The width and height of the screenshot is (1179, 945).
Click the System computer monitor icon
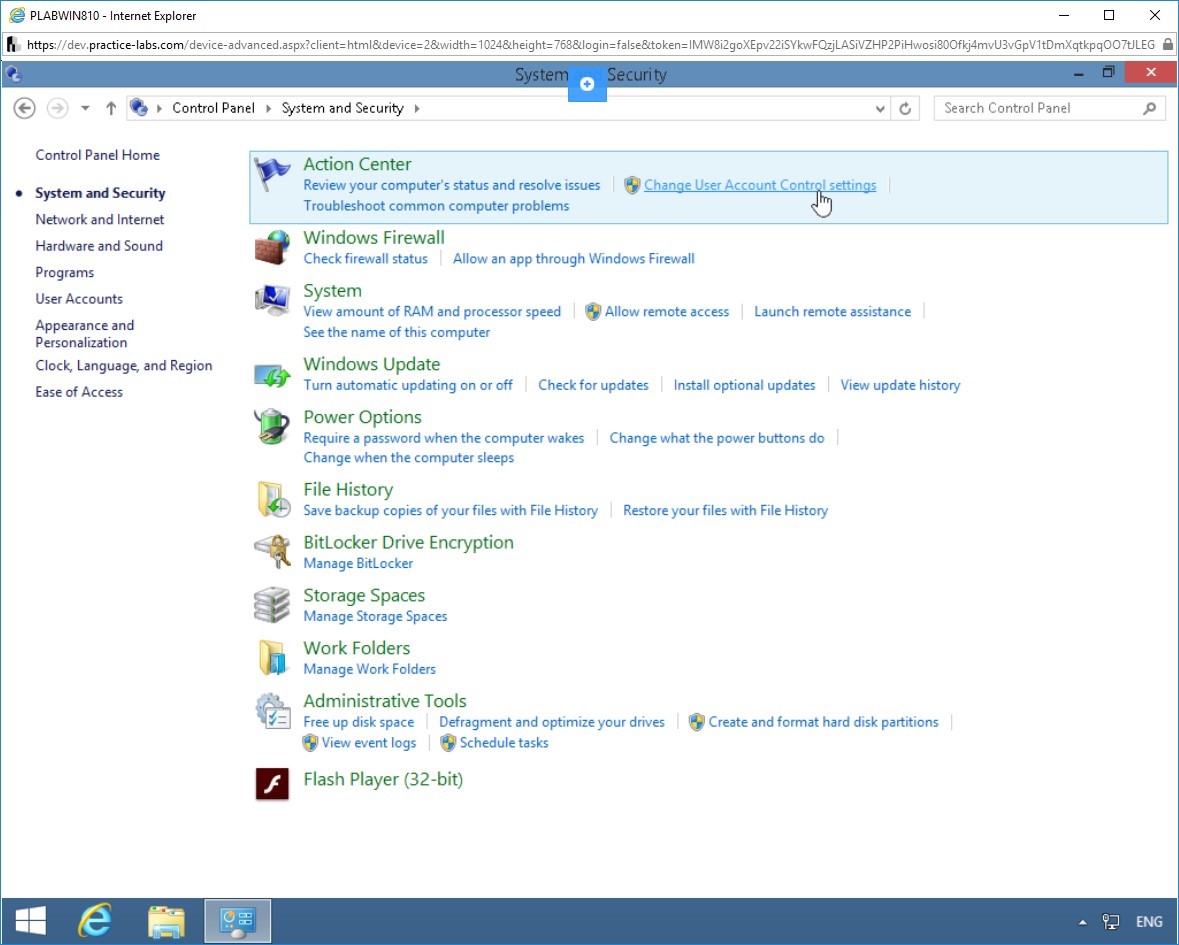click(x=271, y=301)
